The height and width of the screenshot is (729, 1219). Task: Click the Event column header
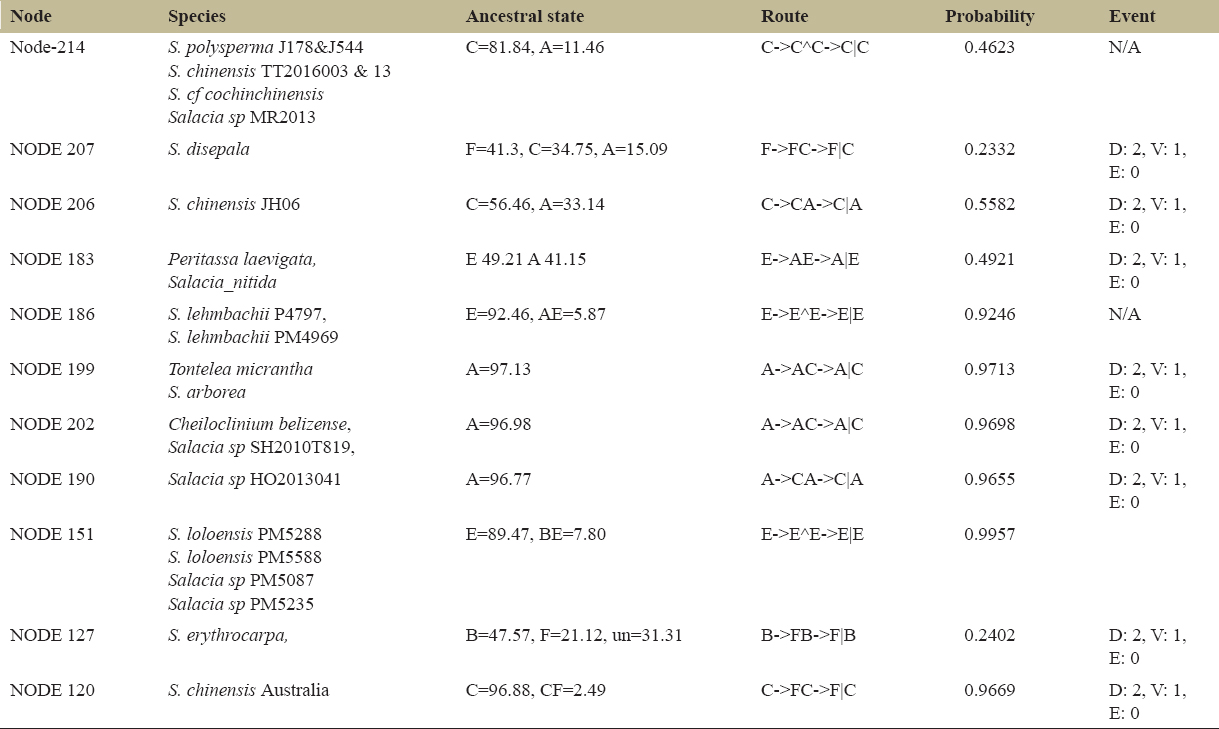[1132, 17]
